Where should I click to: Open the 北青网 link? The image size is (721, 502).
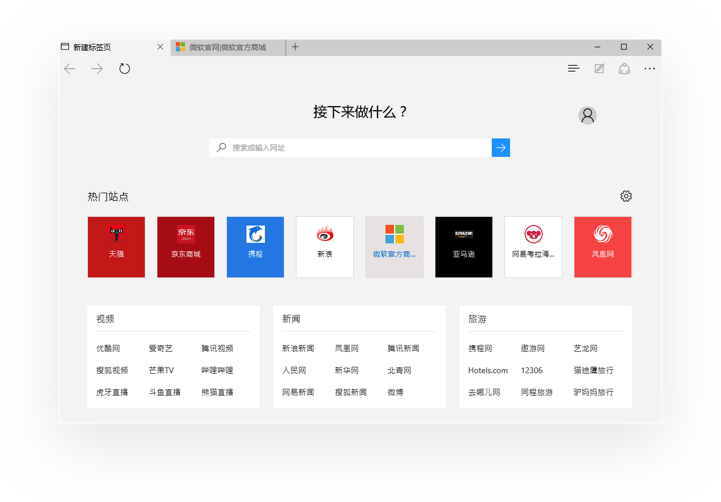coord(400,371)
